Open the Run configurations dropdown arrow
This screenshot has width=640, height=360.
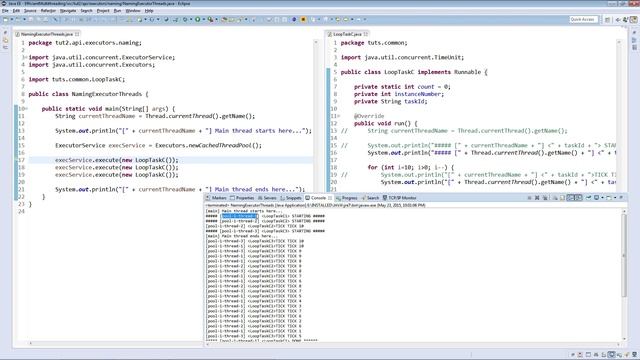tap(203, 19)
